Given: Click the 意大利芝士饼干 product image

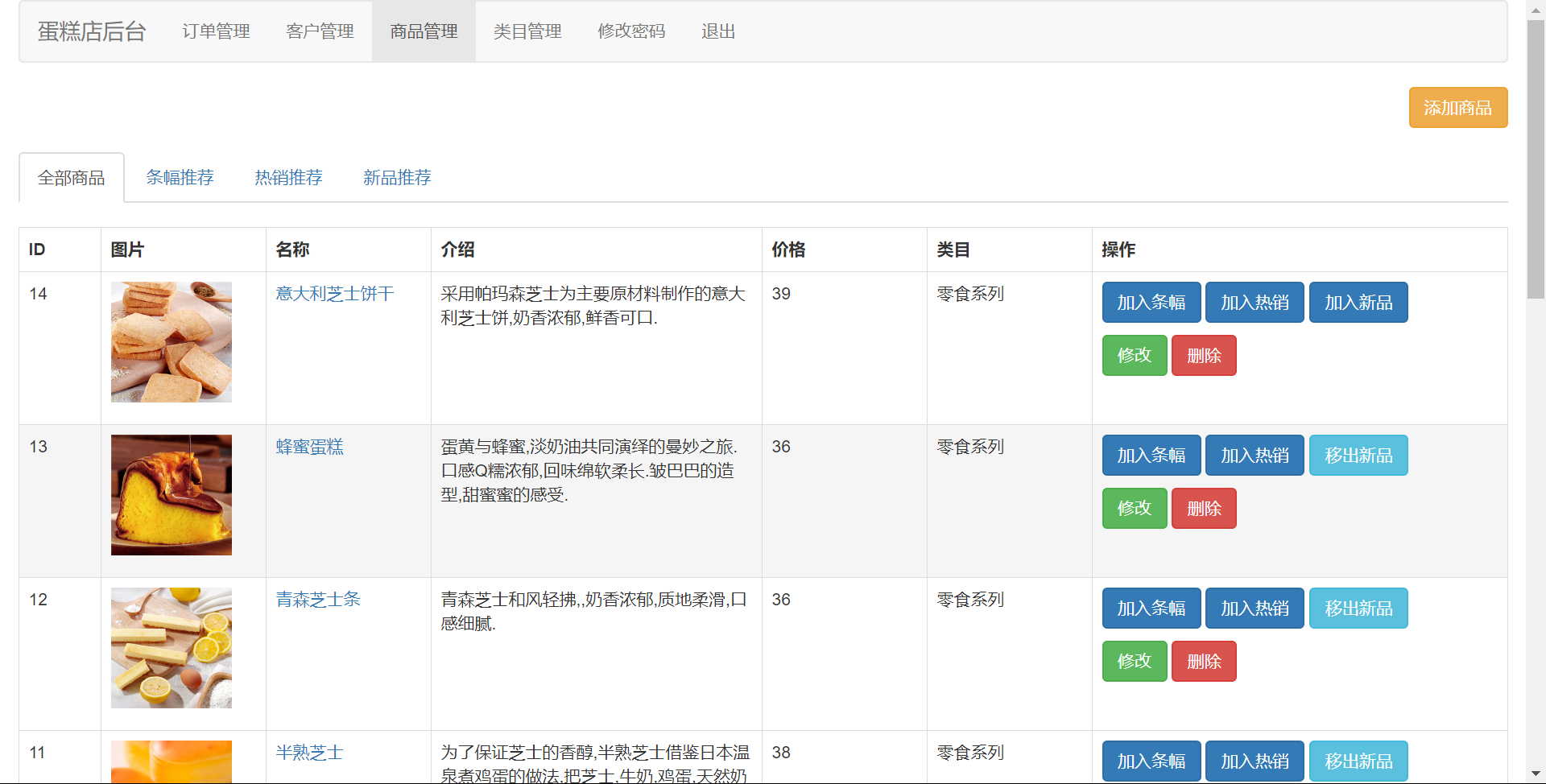Looking at the screenshot, I should [x=172, y=342].
